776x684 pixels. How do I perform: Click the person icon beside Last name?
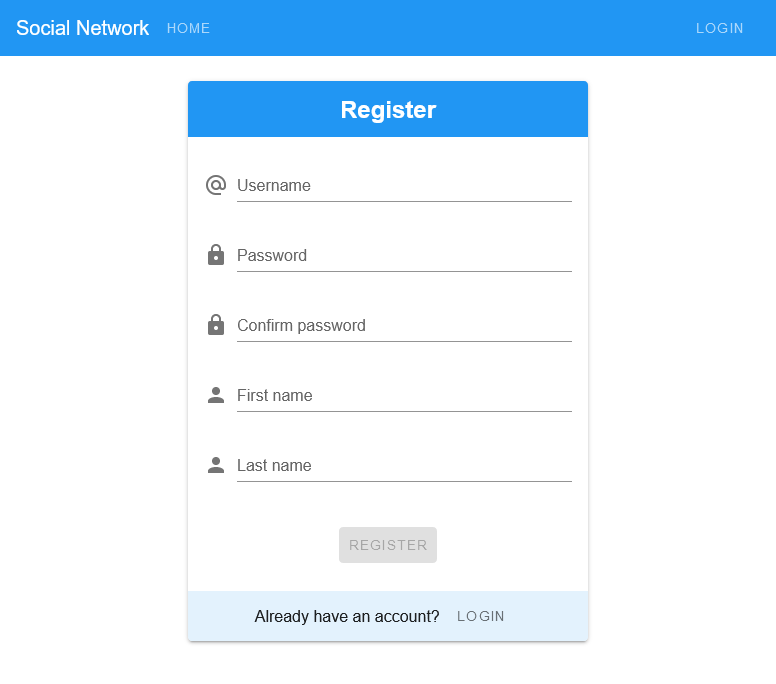(x=216, y=465)
